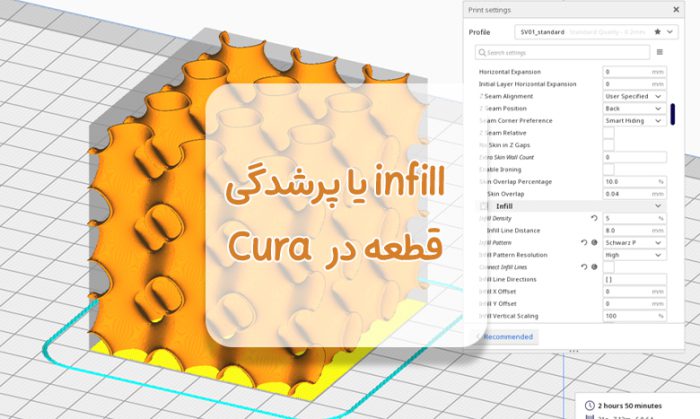The height and width of the screenshot is (419, 700).
Task: Open the settings visibility hamburger menu
Action: [659, 52]
